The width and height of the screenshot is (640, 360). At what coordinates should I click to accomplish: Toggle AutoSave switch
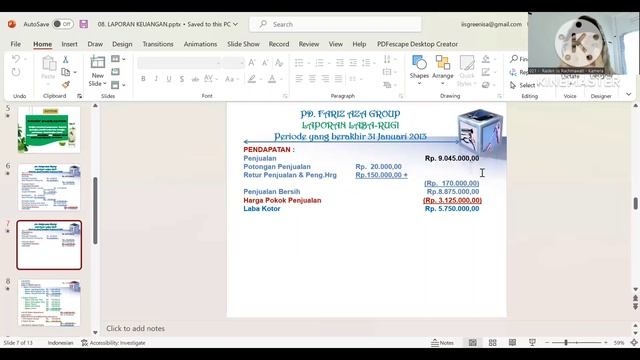[62, 24]
